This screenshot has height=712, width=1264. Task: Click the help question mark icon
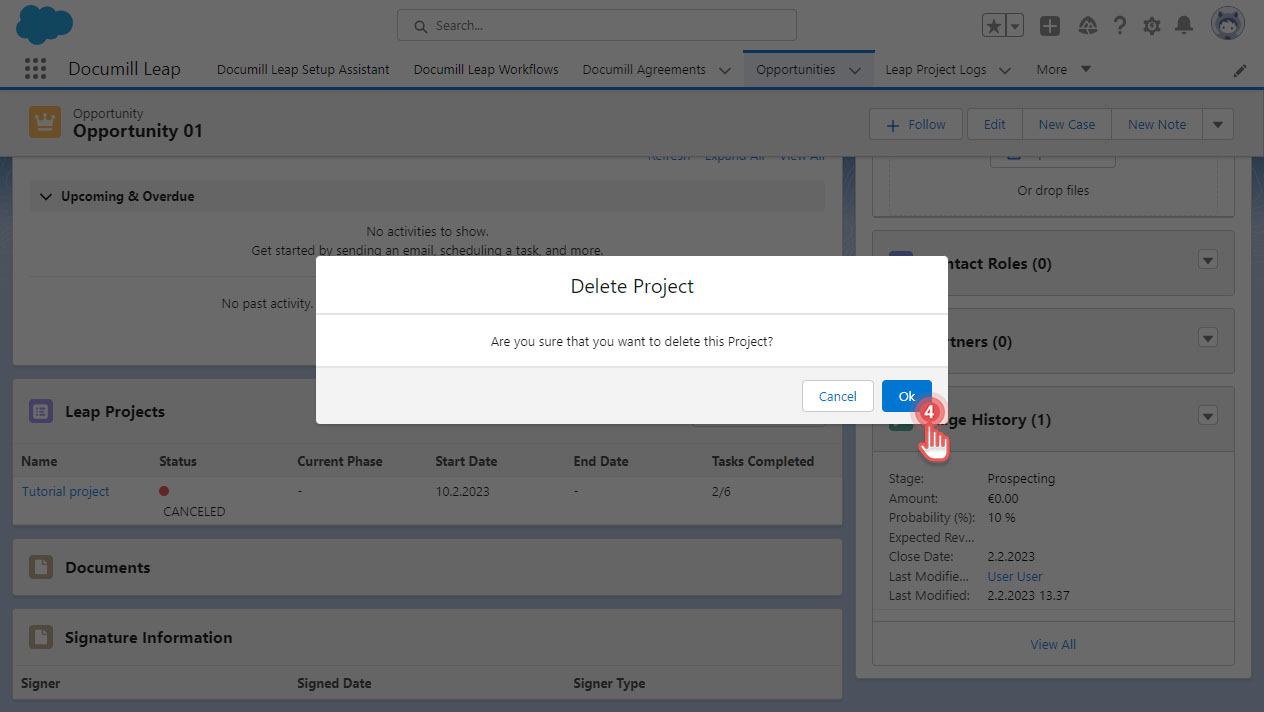coord(1119,25)
